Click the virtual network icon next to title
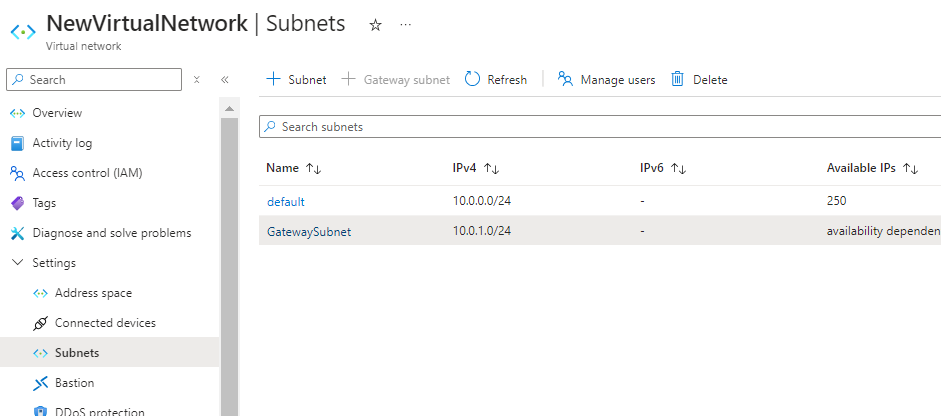Image resolution: width=941 pixels, height=416 pixels. pos(23,32)
